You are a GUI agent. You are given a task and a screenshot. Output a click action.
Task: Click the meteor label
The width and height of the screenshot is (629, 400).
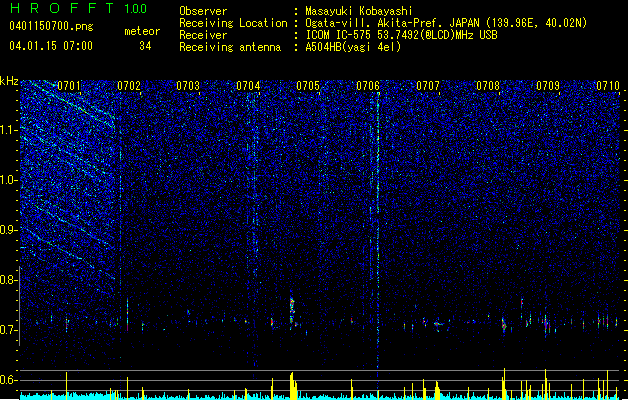[142, 31]
